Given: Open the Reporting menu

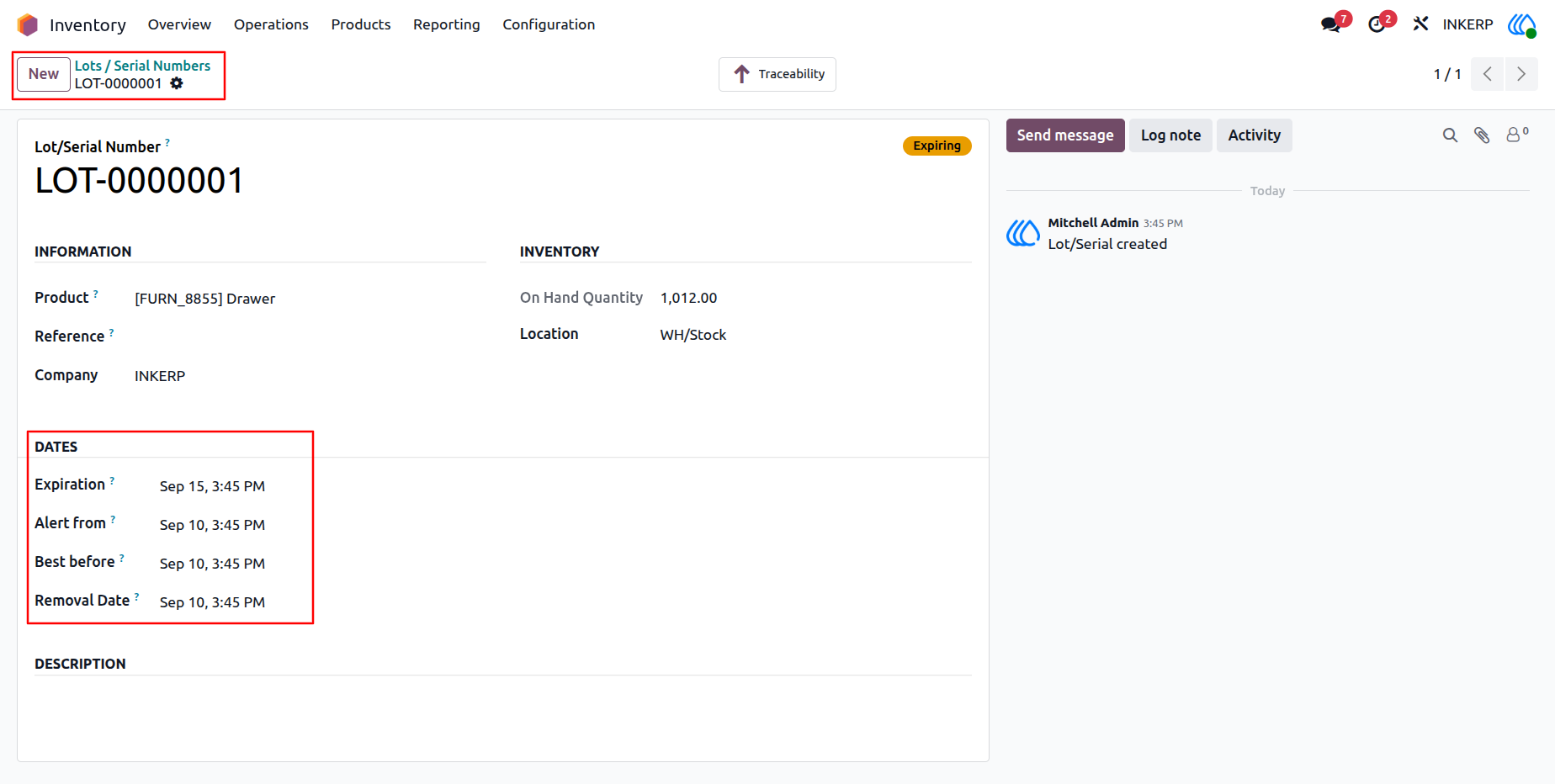Looking at the screenshot, I should pos(447,24).
